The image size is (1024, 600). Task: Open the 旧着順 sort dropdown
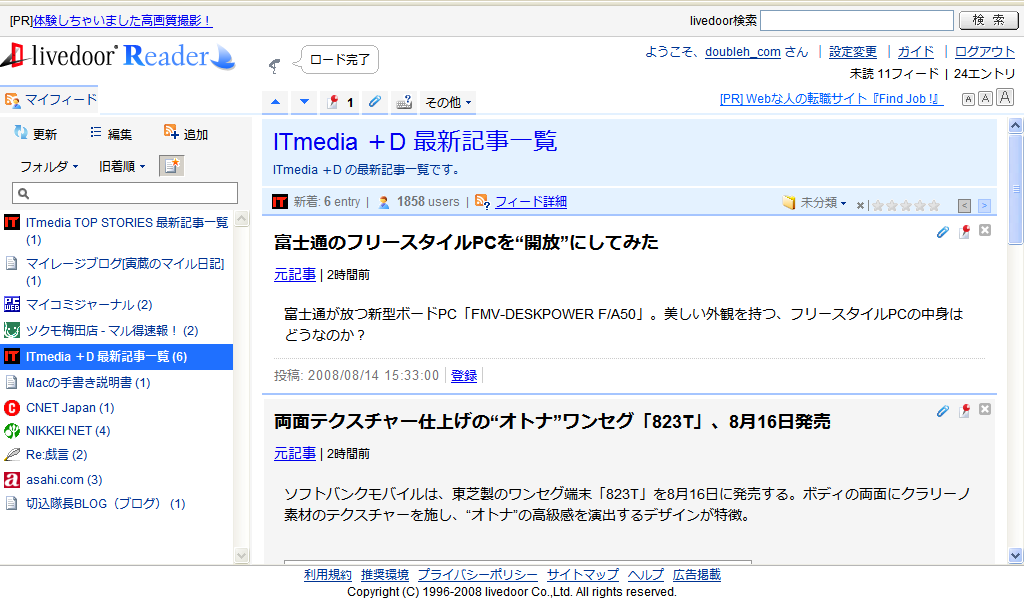click(122, 166)
